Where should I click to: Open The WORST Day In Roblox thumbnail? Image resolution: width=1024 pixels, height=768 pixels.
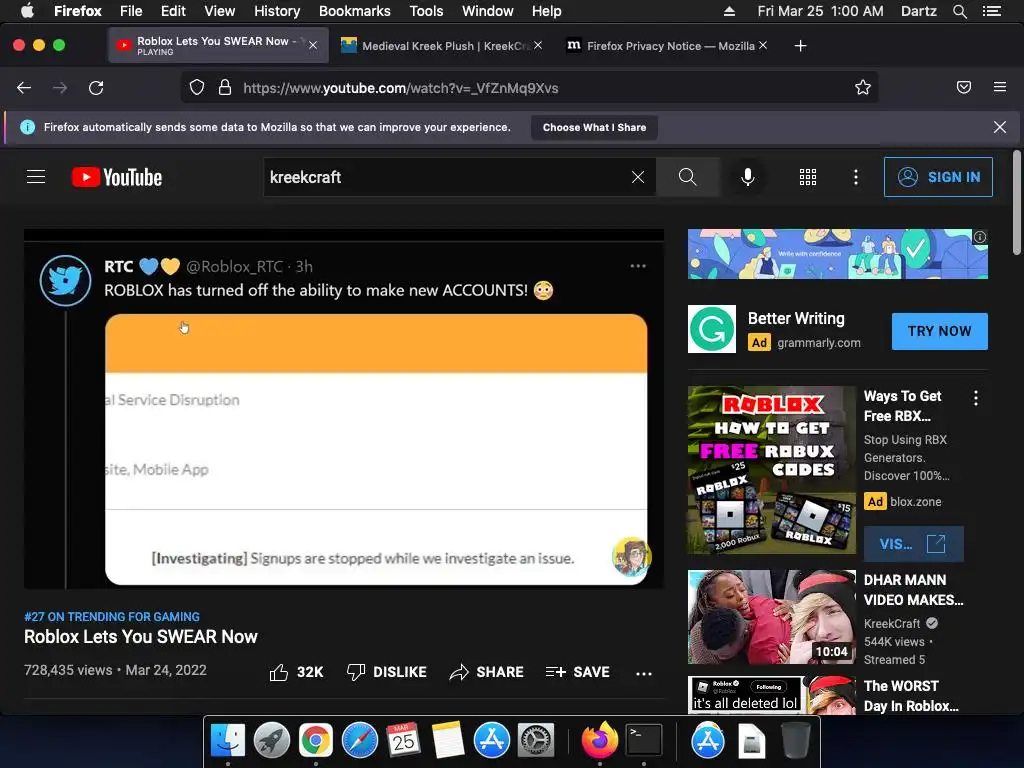tap(771, 696)
